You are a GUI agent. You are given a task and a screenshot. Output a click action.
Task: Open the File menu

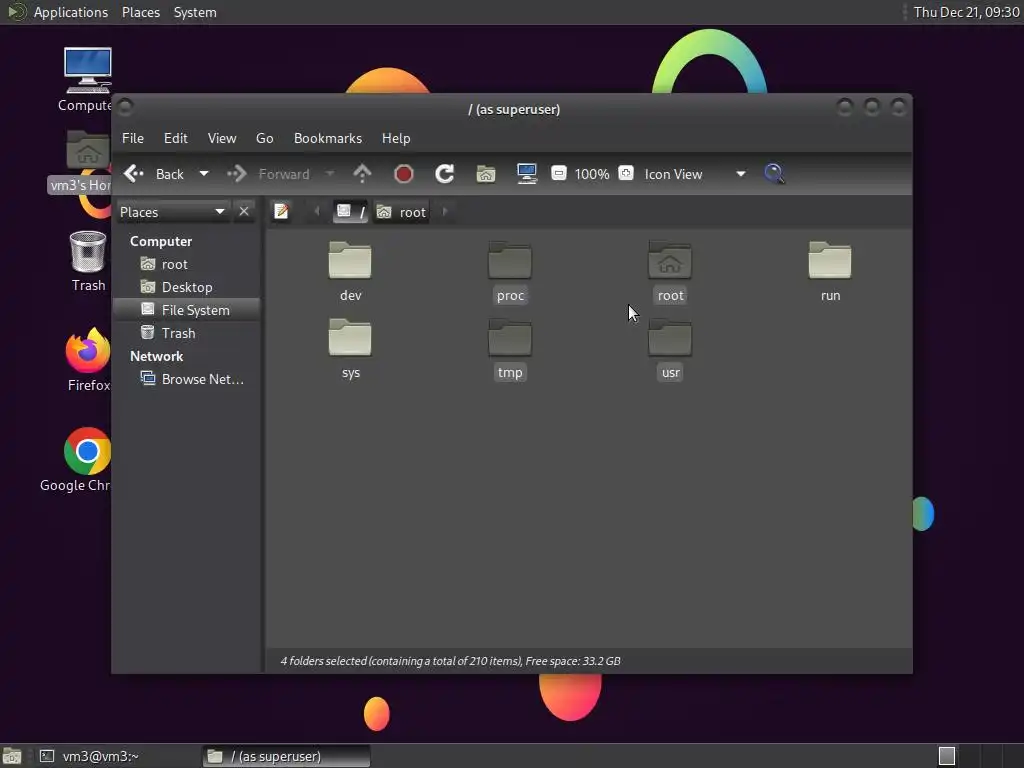(133, 138)
